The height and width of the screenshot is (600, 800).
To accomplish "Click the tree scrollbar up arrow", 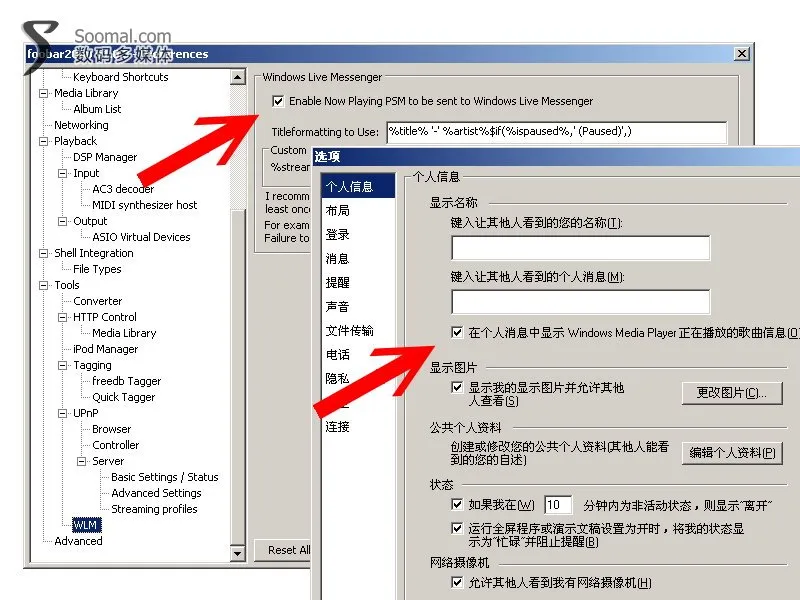I will click(238, 77).
